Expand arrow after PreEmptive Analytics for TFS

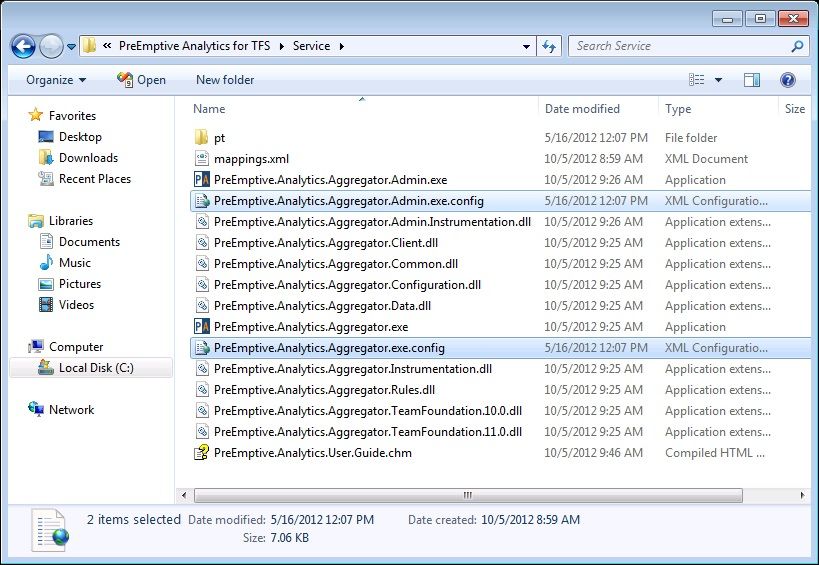coord(282,46)
